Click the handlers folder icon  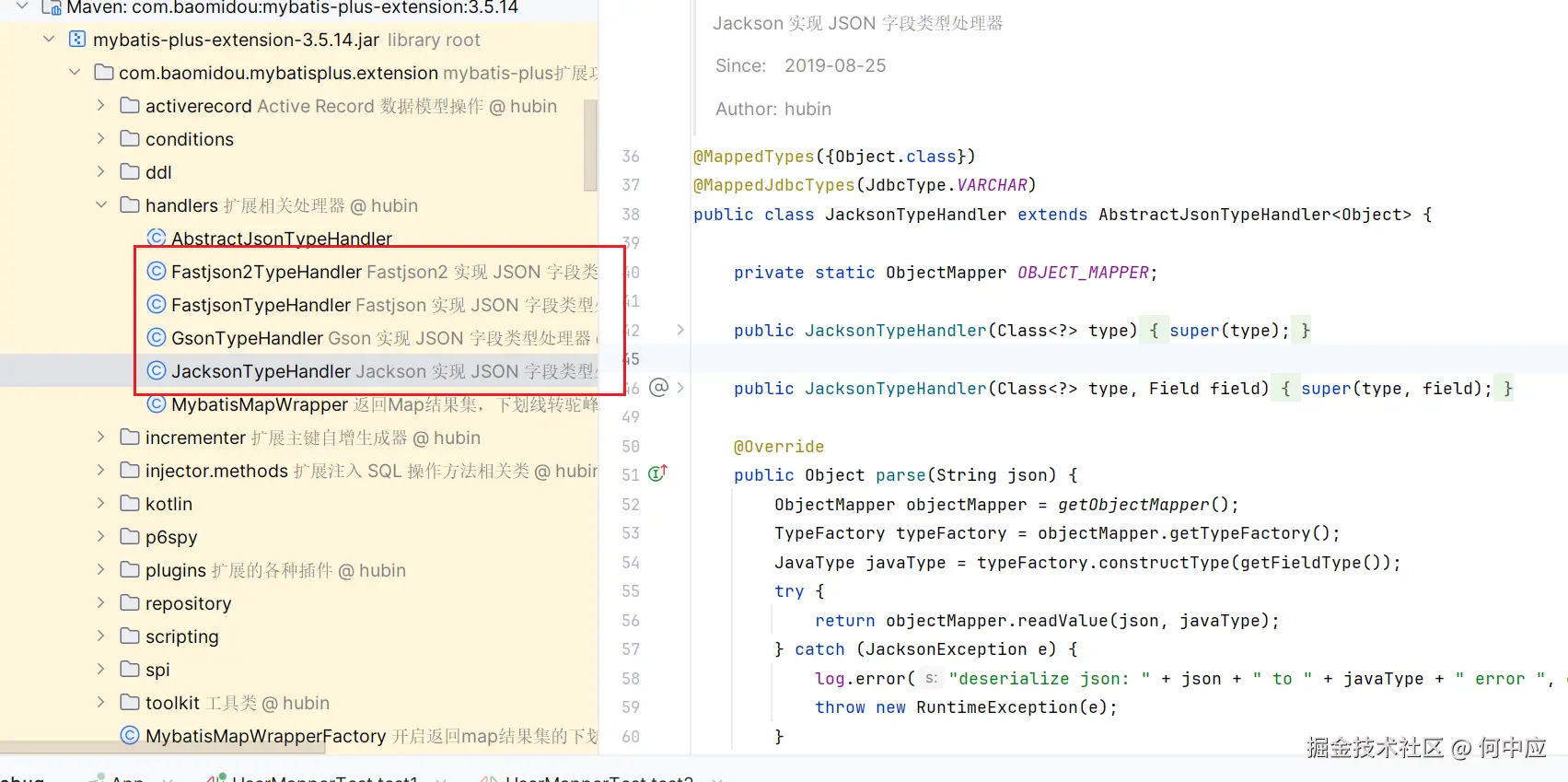tap(130, 205)
